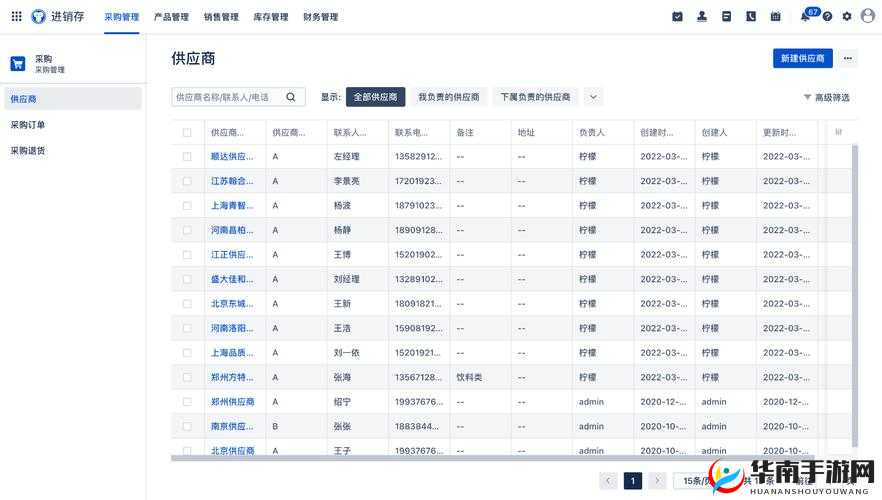Click the vertical table scrollbar
Screen dimensions: 882x500
click(855, 295)
